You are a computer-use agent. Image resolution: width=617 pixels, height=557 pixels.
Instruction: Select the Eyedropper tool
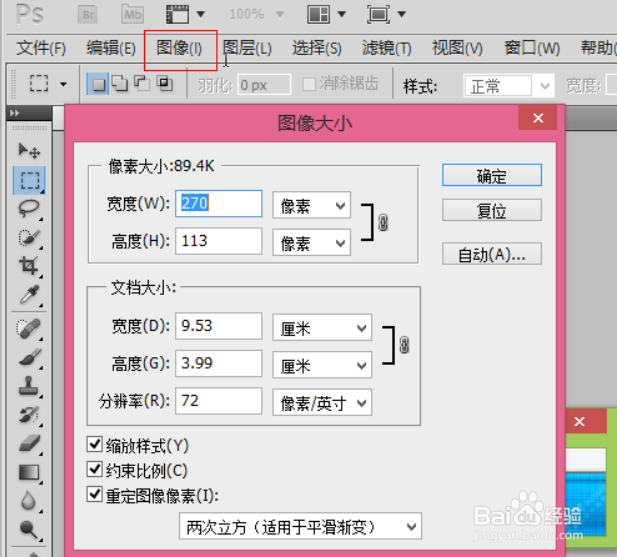(x=29, y=295)
